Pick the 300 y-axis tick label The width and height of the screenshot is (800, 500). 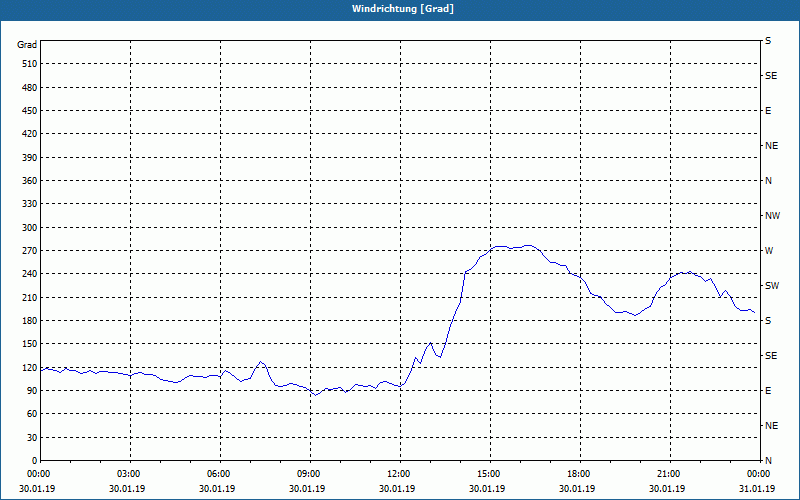pos(30,228)
